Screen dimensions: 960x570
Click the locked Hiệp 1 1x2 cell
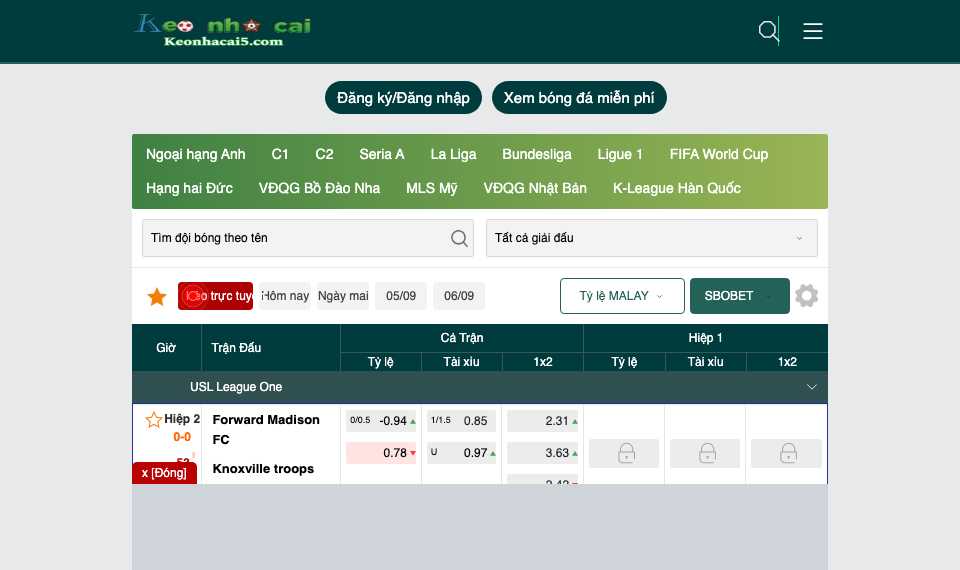point(786,453)
